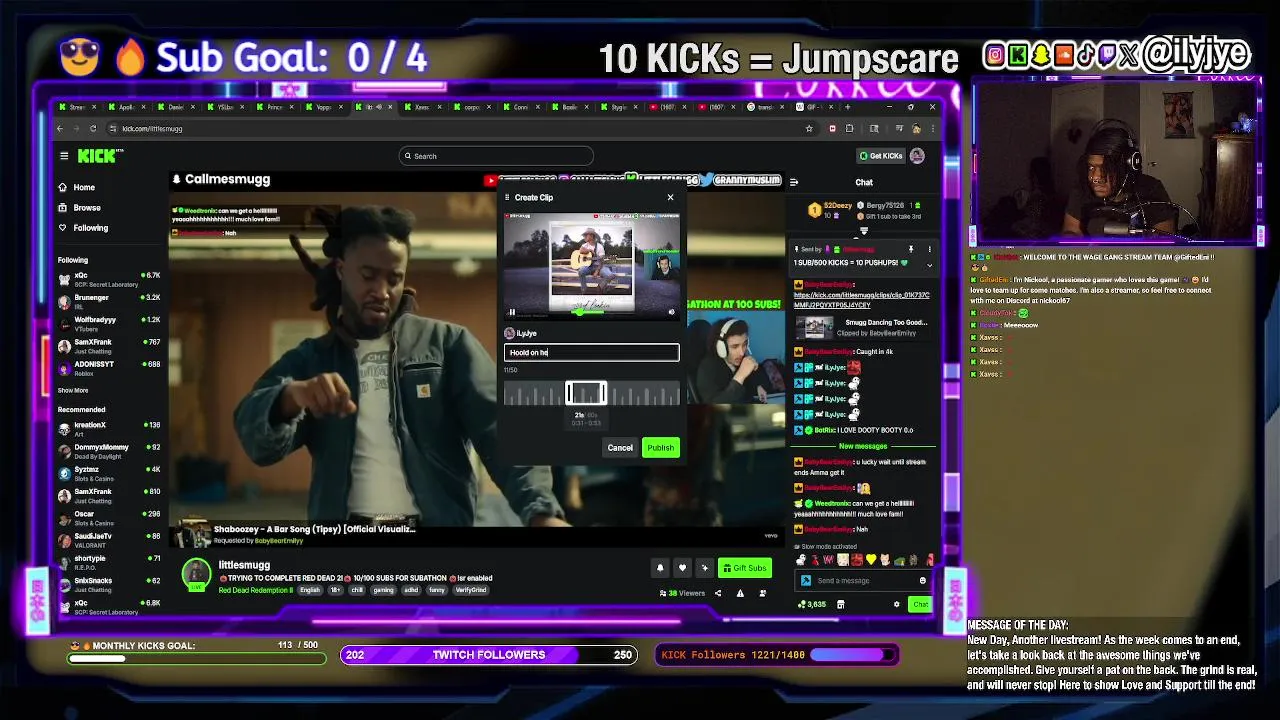
Task: Click the Kick search box
Action: click(x=496, y=156)
